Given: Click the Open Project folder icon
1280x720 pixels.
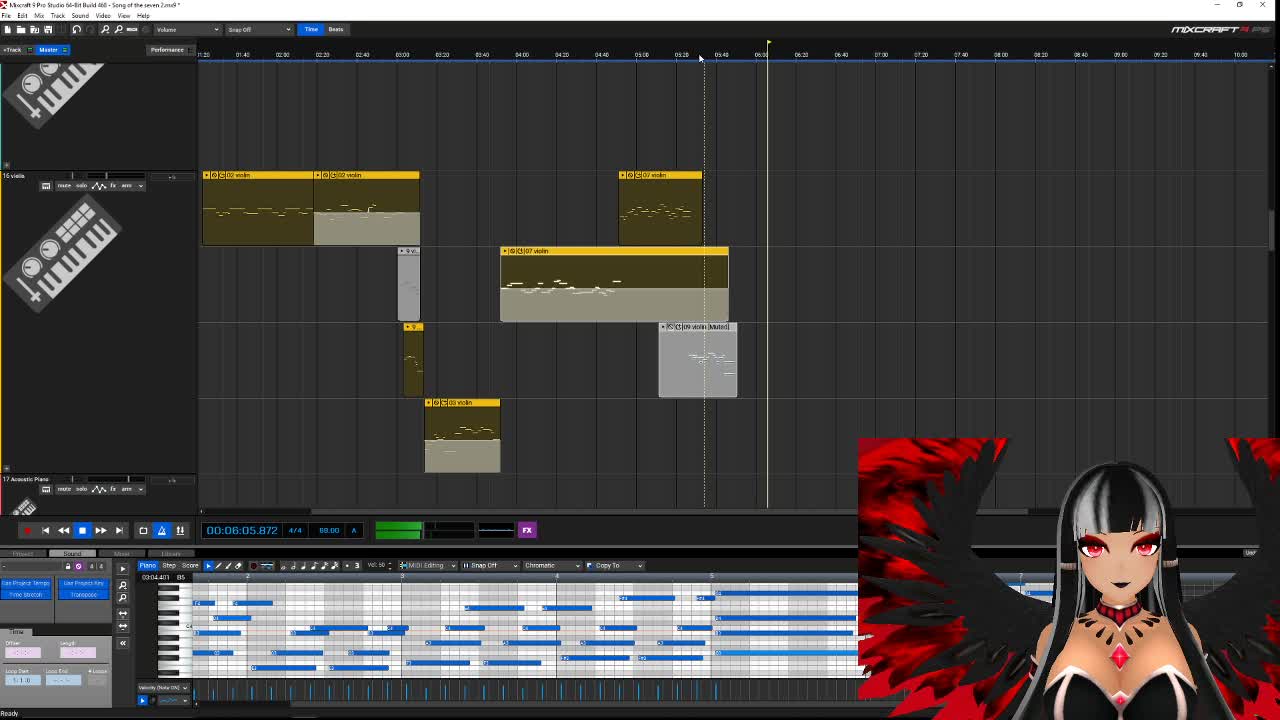Looking at the screenshot, I should coord(21,29).
